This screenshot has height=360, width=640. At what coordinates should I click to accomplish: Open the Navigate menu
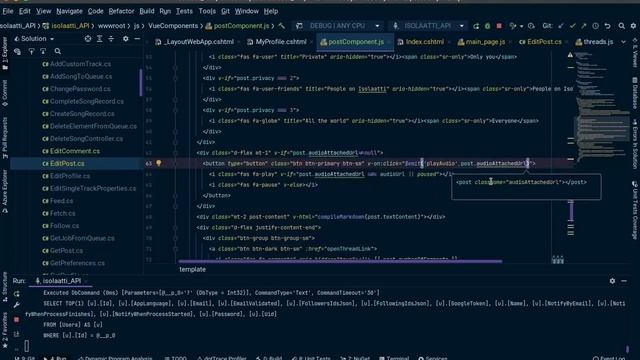(69, 11)
